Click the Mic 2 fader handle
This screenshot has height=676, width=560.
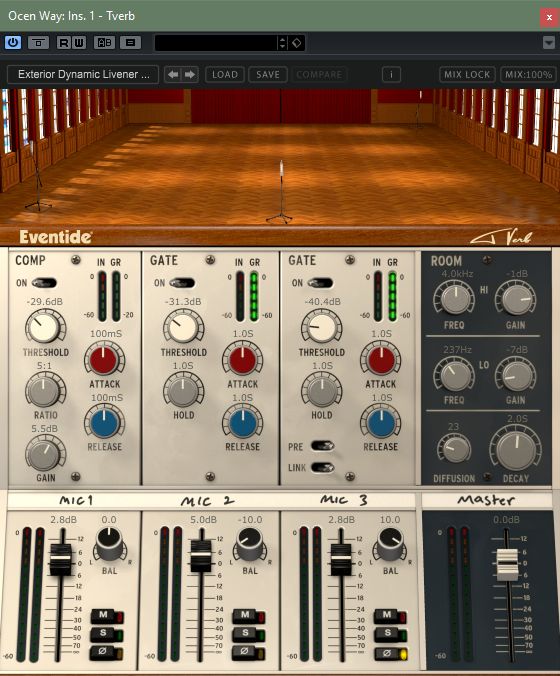[x=201, y=555]
